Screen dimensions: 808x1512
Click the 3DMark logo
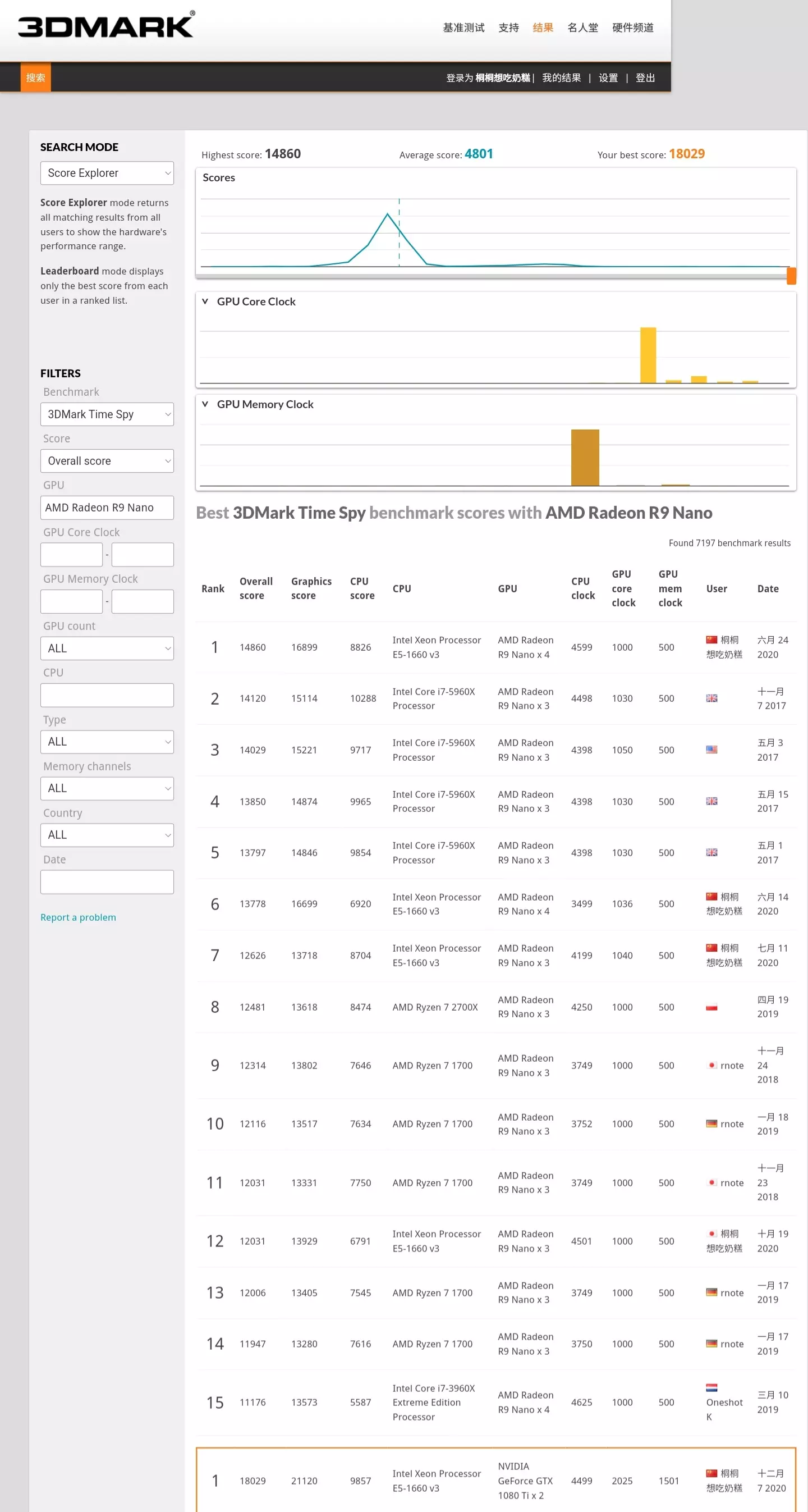[105, 26]
